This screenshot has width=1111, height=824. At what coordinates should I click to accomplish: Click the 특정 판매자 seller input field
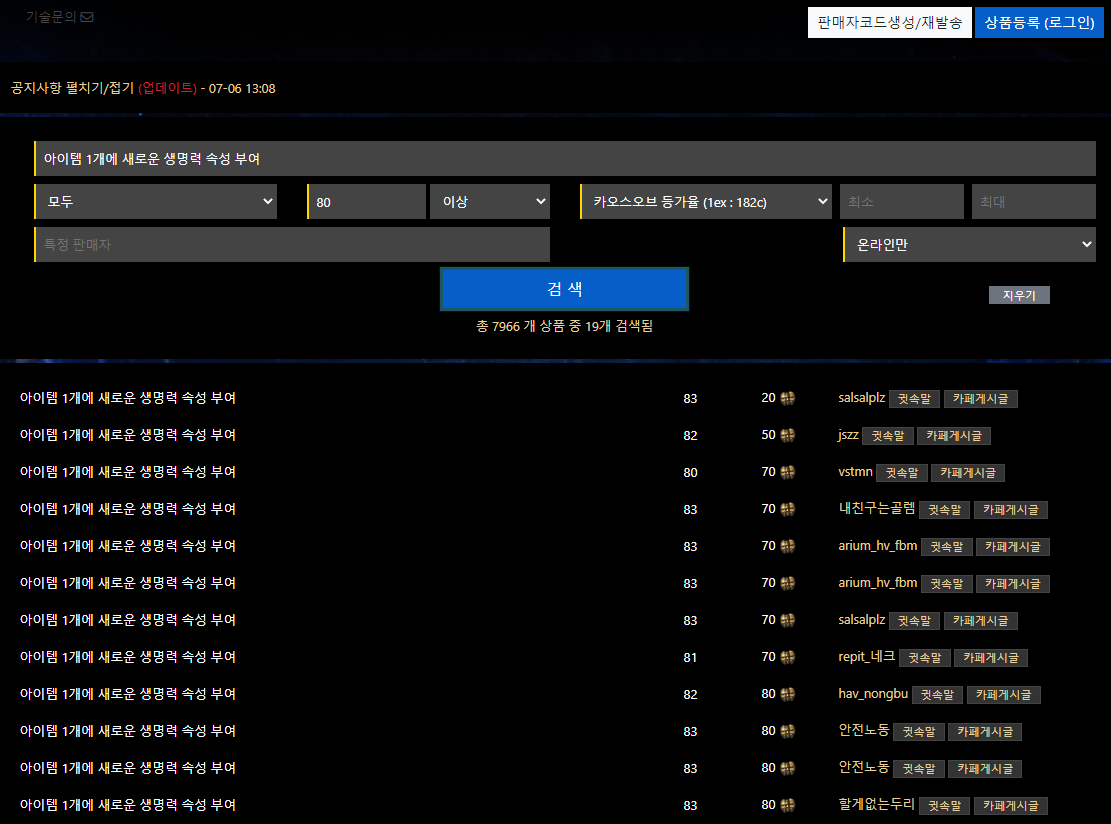292,244
